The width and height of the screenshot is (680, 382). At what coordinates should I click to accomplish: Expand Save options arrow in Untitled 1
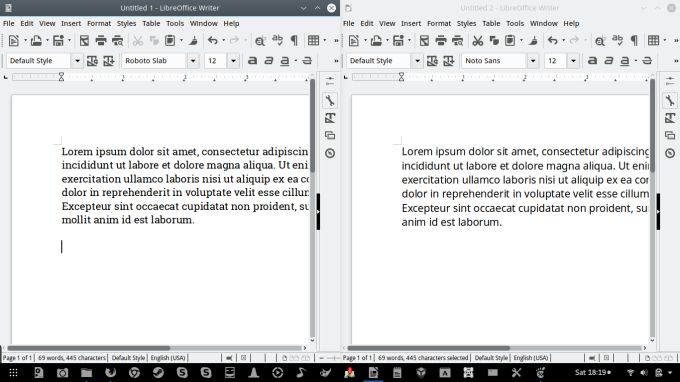[x=69, y=41]
